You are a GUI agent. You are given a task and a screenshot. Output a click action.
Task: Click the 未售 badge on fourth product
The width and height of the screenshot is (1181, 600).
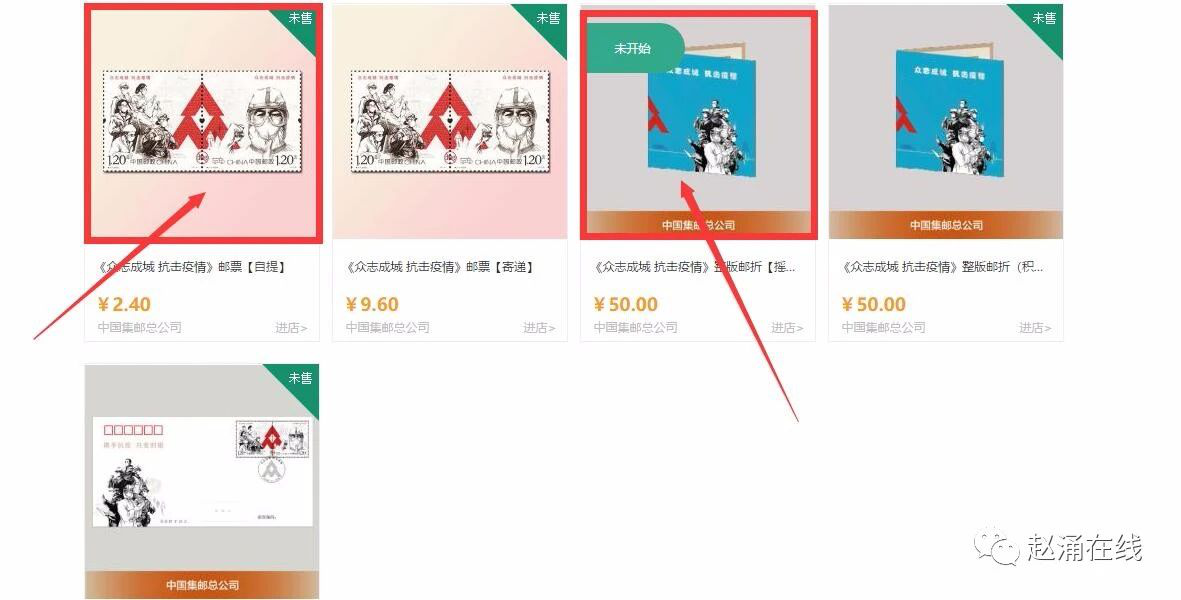click(x=1044, y=18)
